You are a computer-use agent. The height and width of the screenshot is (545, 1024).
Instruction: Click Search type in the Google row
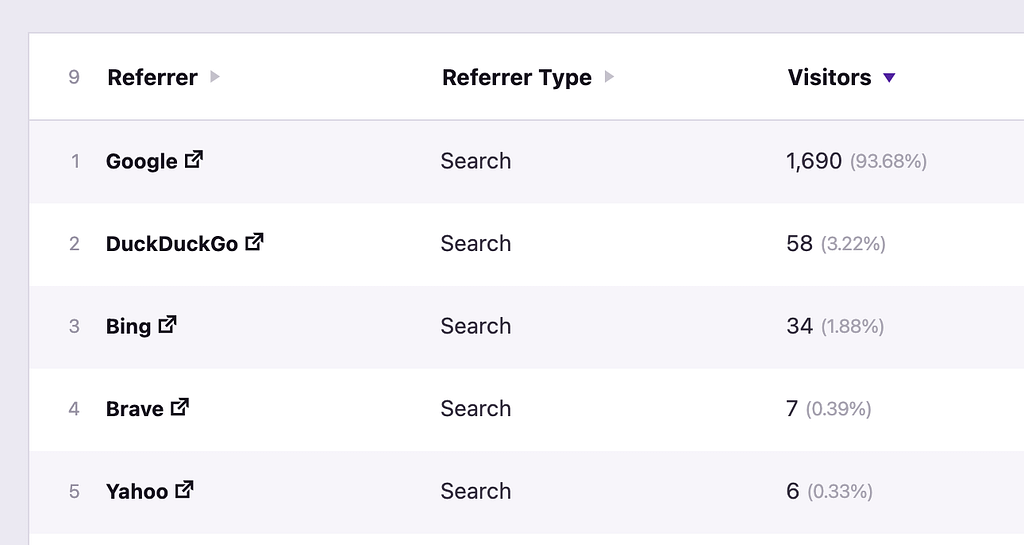tap(475, 161)
